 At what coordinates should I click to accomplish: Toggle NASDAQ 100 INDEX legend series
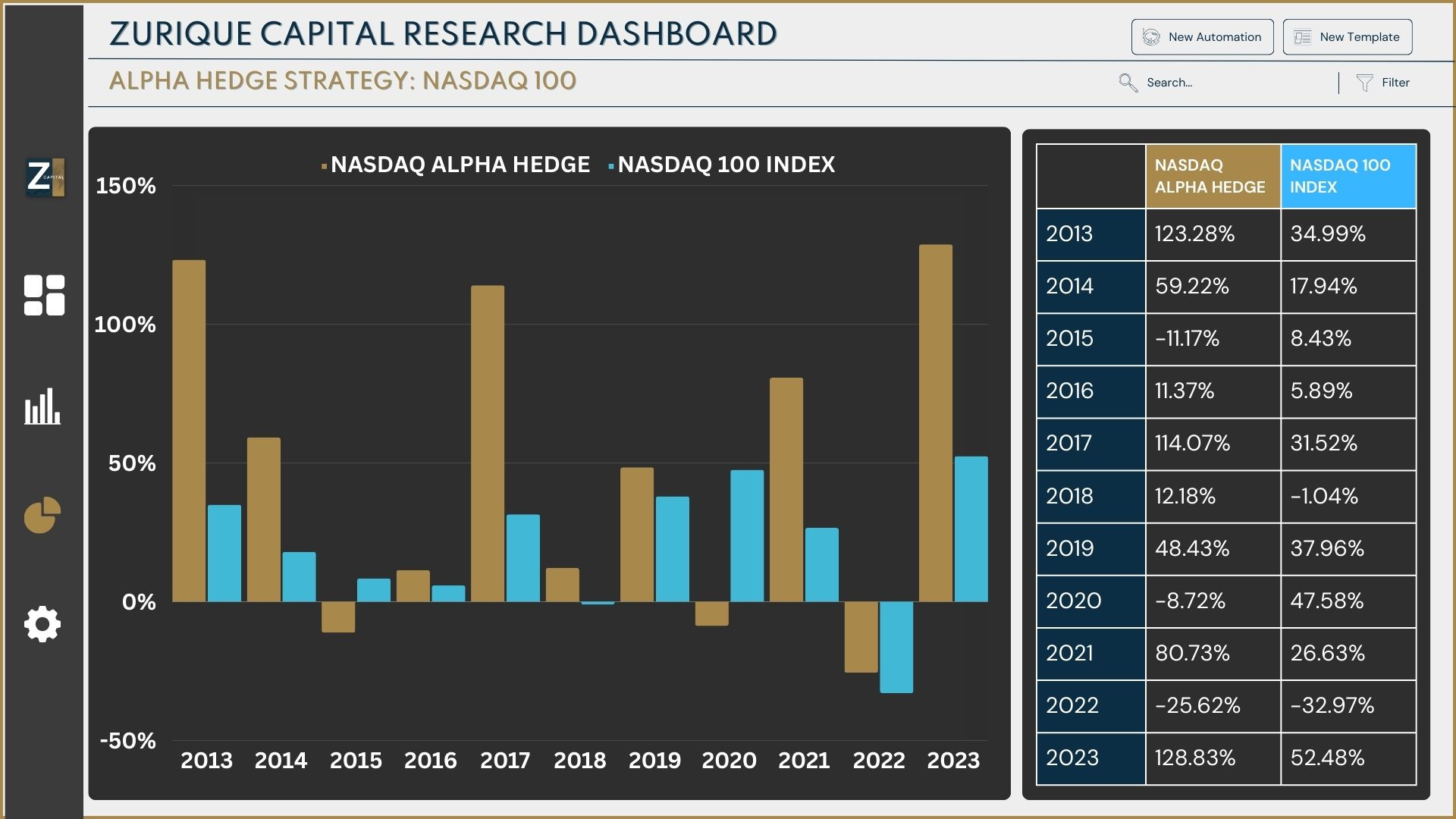725,165
